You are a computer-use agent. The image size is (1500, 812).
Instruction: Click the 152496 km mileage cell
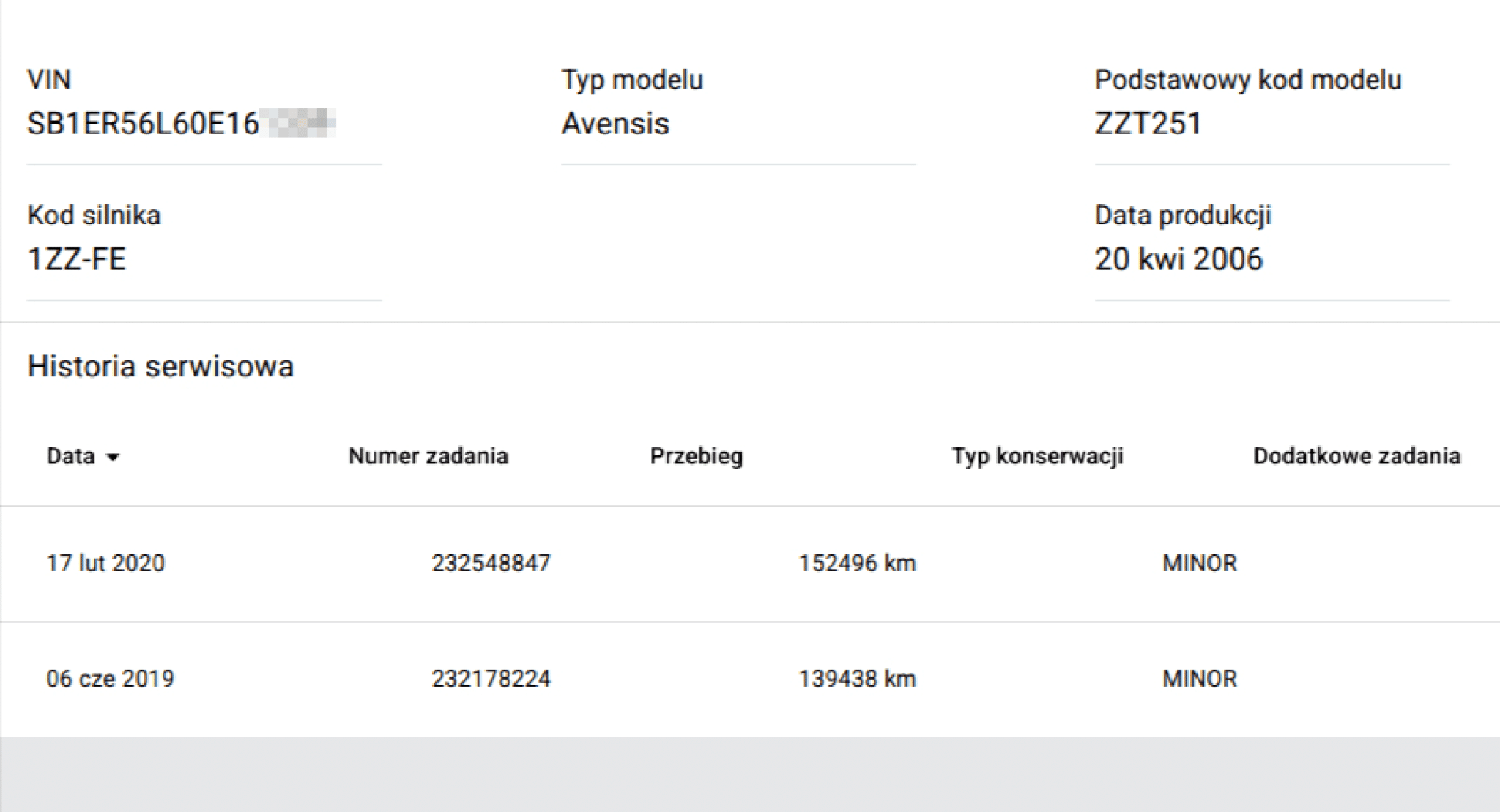[857, 563]
